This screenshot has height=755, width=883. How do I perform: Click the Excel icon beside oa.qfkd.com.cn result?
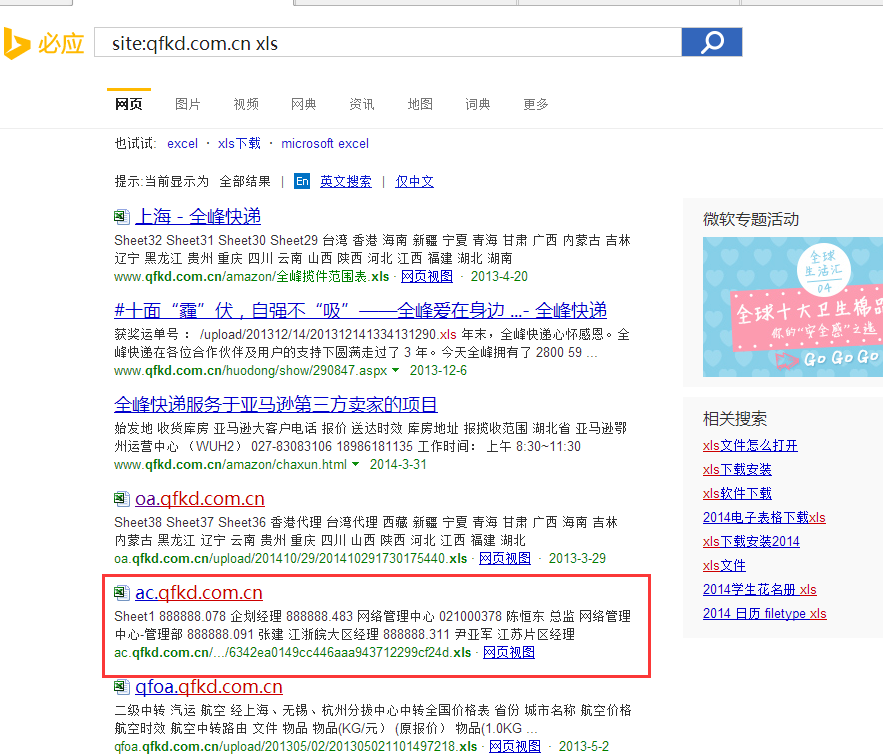(122, 498)
